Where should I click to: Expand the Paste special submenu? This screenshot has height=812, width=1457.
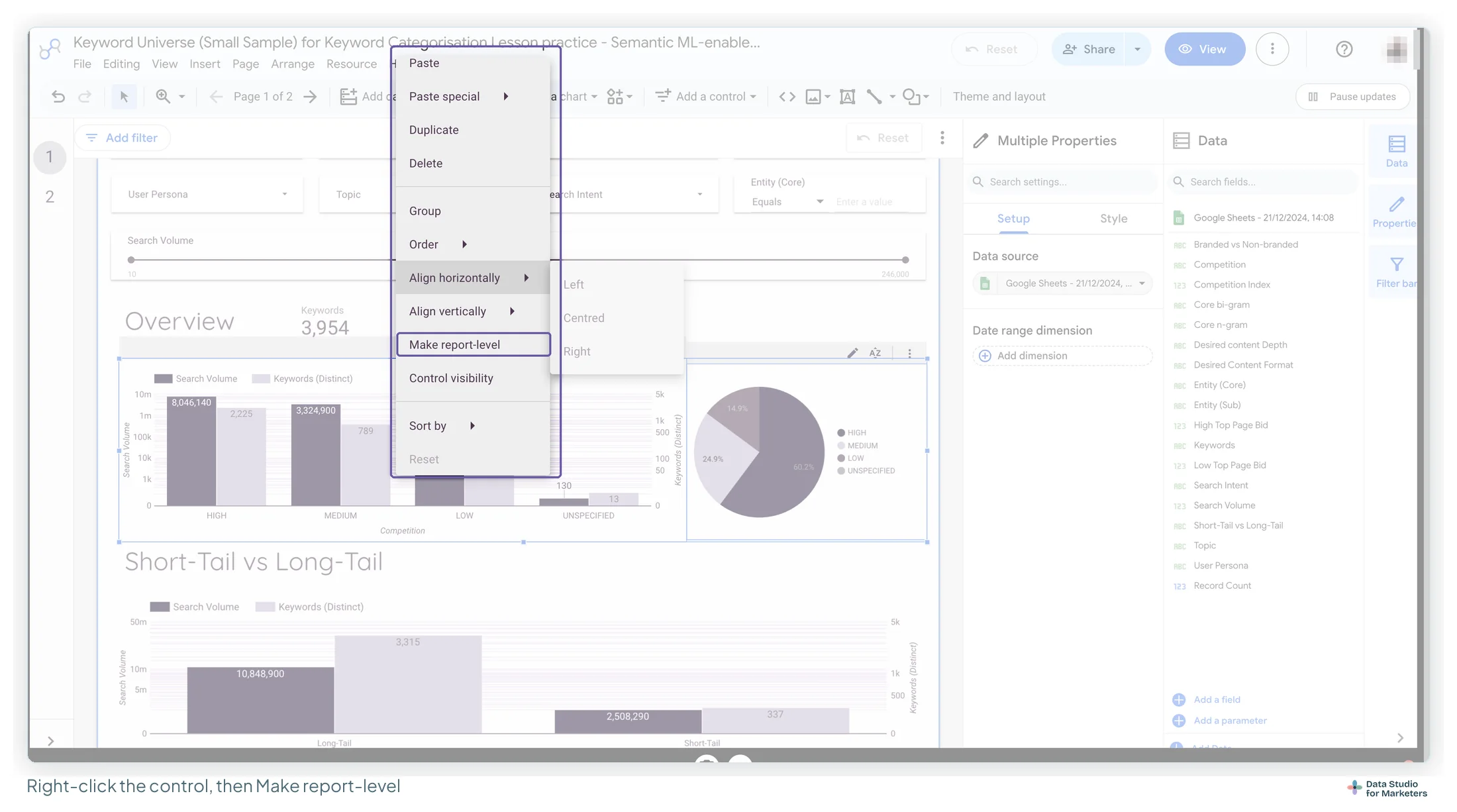pyautogui.click(x=473, y=97)
